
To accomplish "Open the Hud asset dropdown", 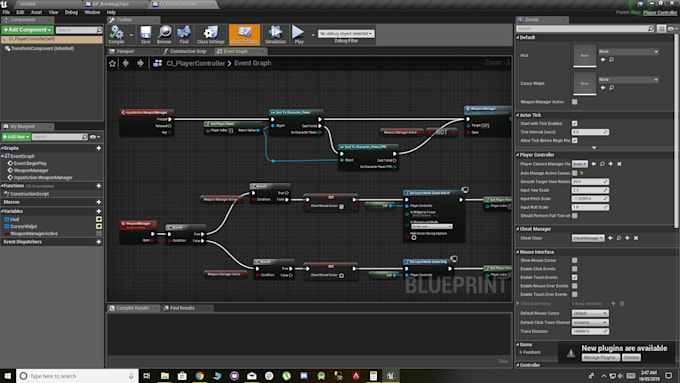I will point(628,52).
